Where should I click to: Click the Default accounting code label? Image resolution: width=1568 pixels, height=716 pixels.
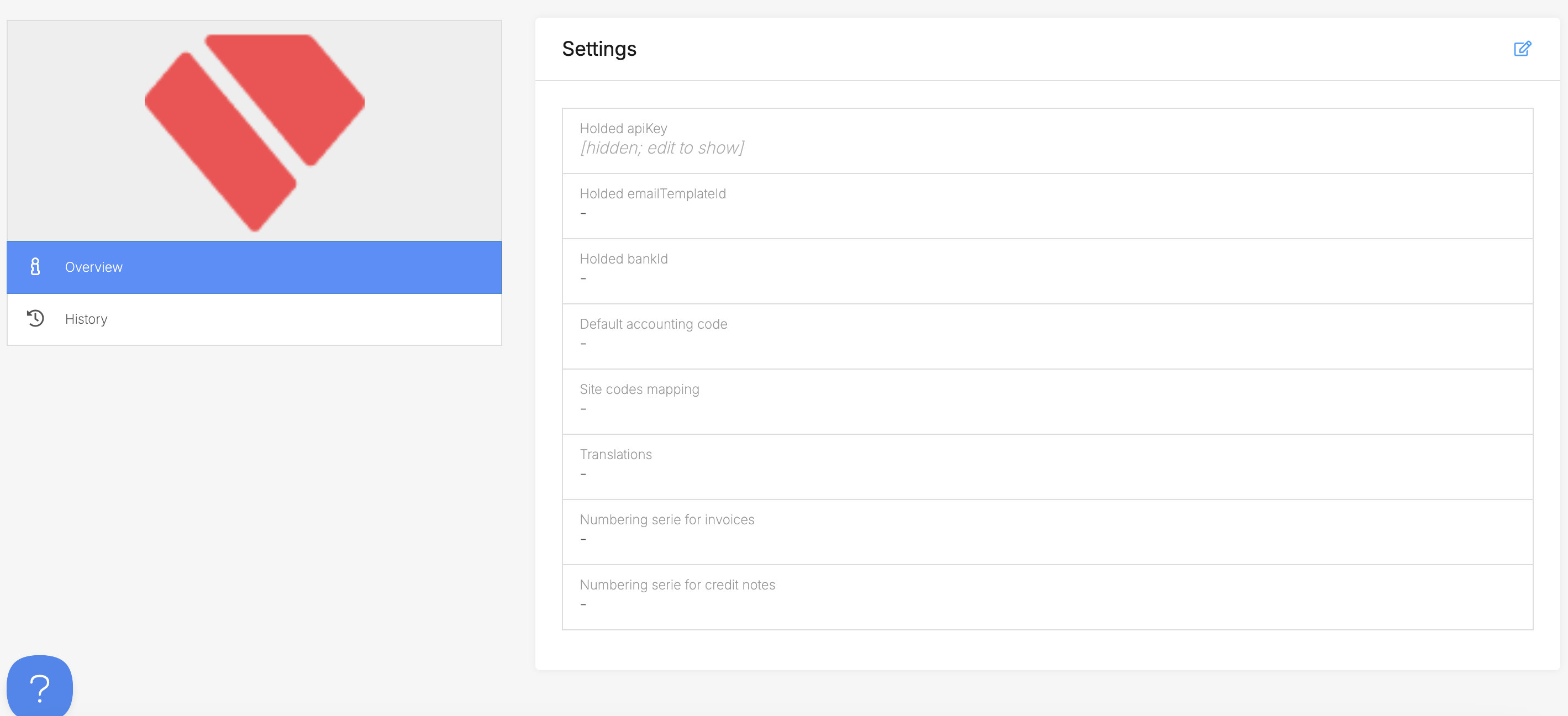(653, 324)
